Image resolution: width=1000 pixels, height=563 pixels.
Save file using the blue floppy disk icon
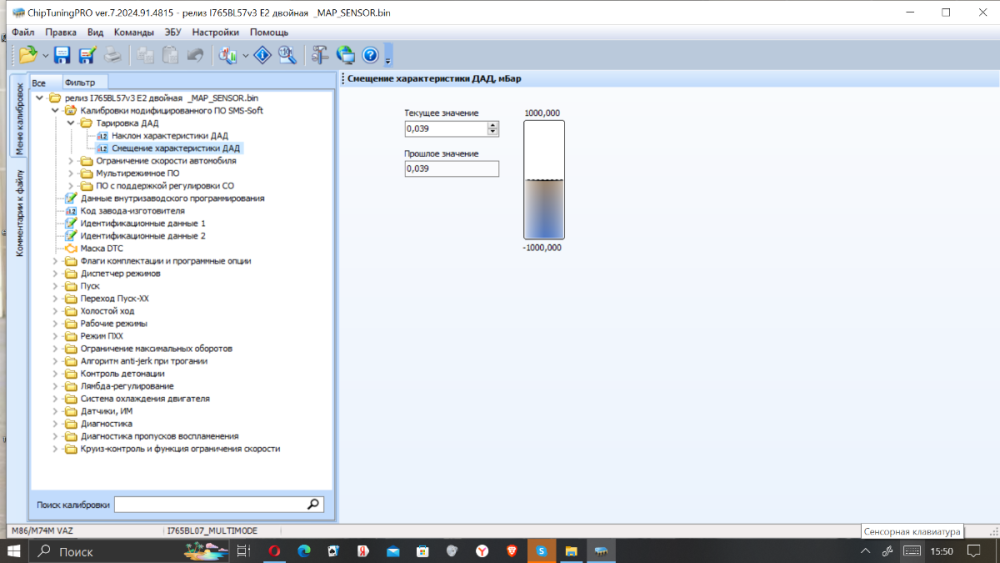point(62,55)
